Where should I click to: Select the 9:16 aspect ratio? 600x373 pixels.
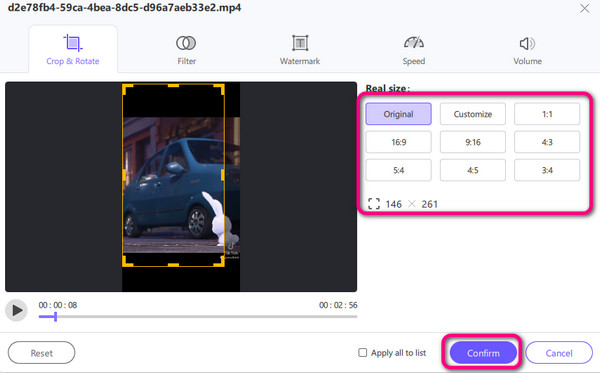(x=473, y=142)
